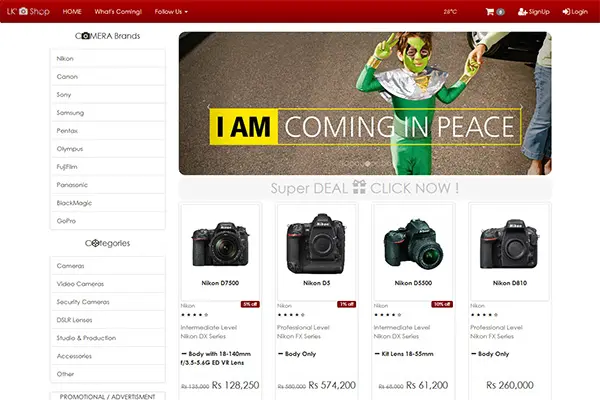Viewport: 600px width, 400px height.
Task: Click the 1% off badge on D5
Action: (x=347, y=304)
